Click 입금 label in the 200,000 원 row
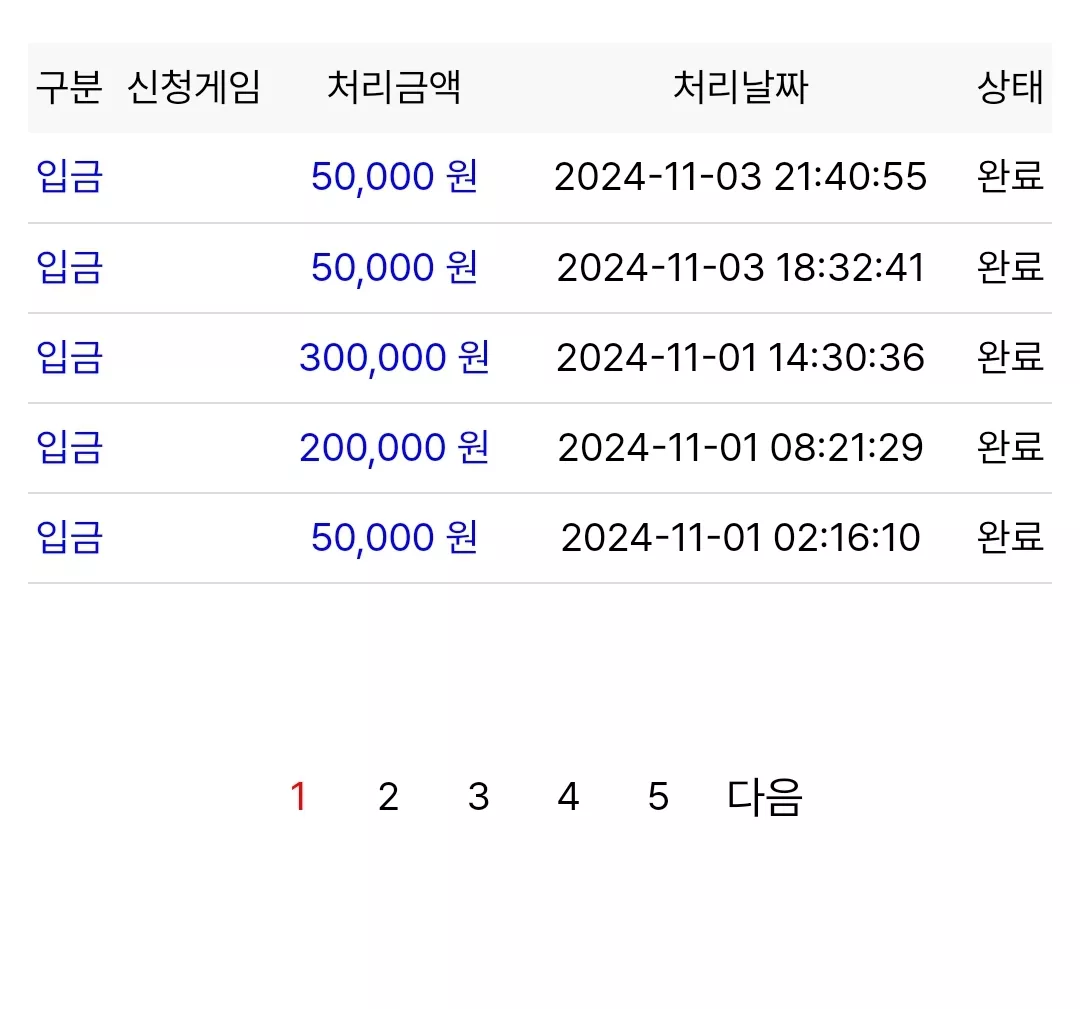 [69, 447]
